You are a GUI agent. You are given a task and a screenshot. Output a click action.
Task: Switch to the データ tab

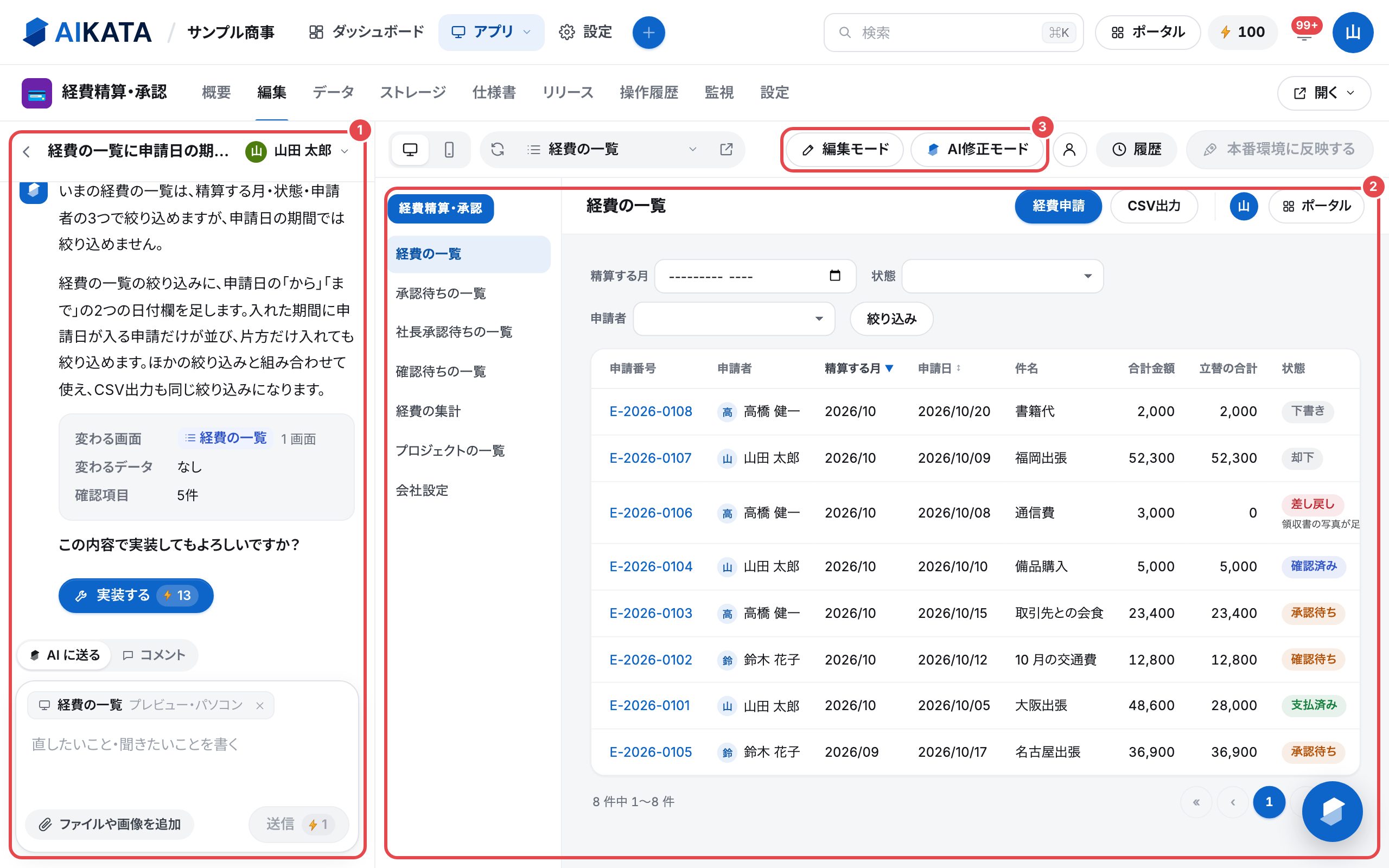point(333,92)
